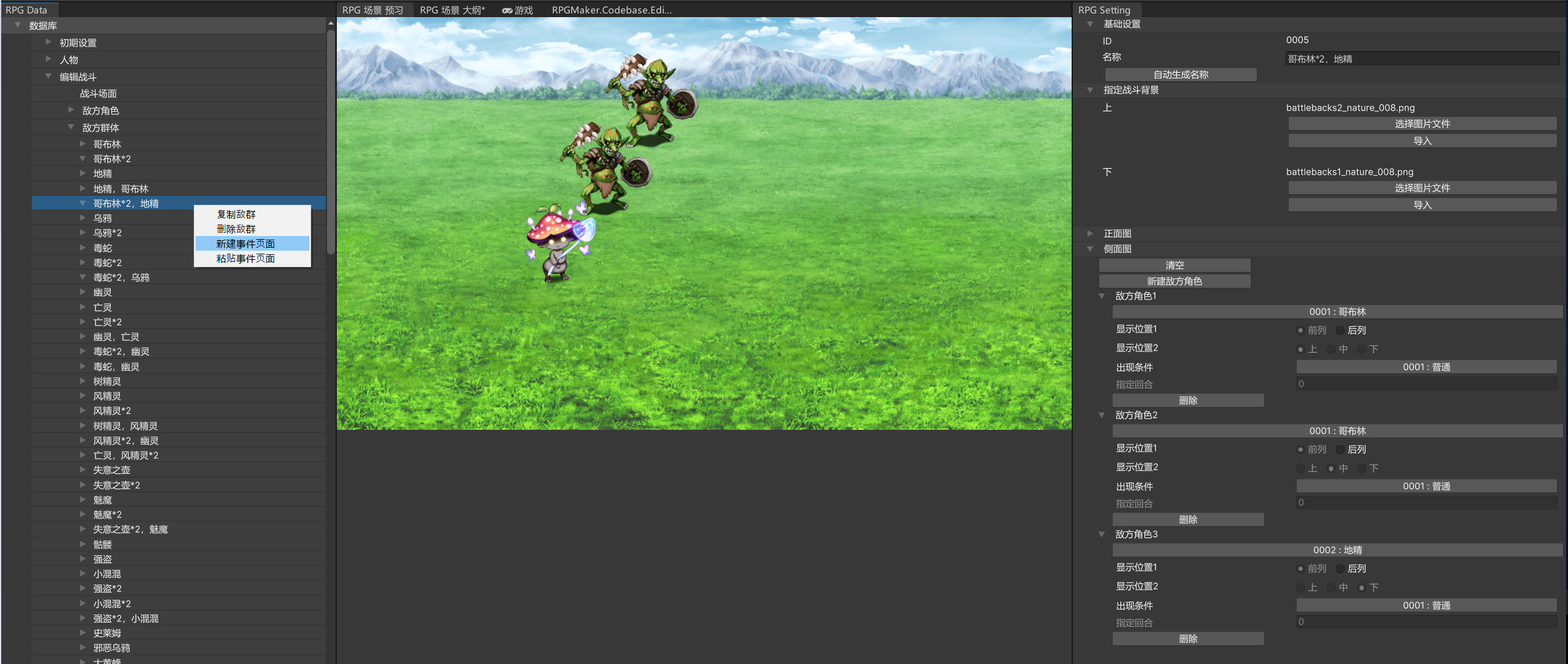The height and width of the screenshot is (664, 1568).
Task: Click the lower goblin enemy sprite
Action: pos(605,167)
